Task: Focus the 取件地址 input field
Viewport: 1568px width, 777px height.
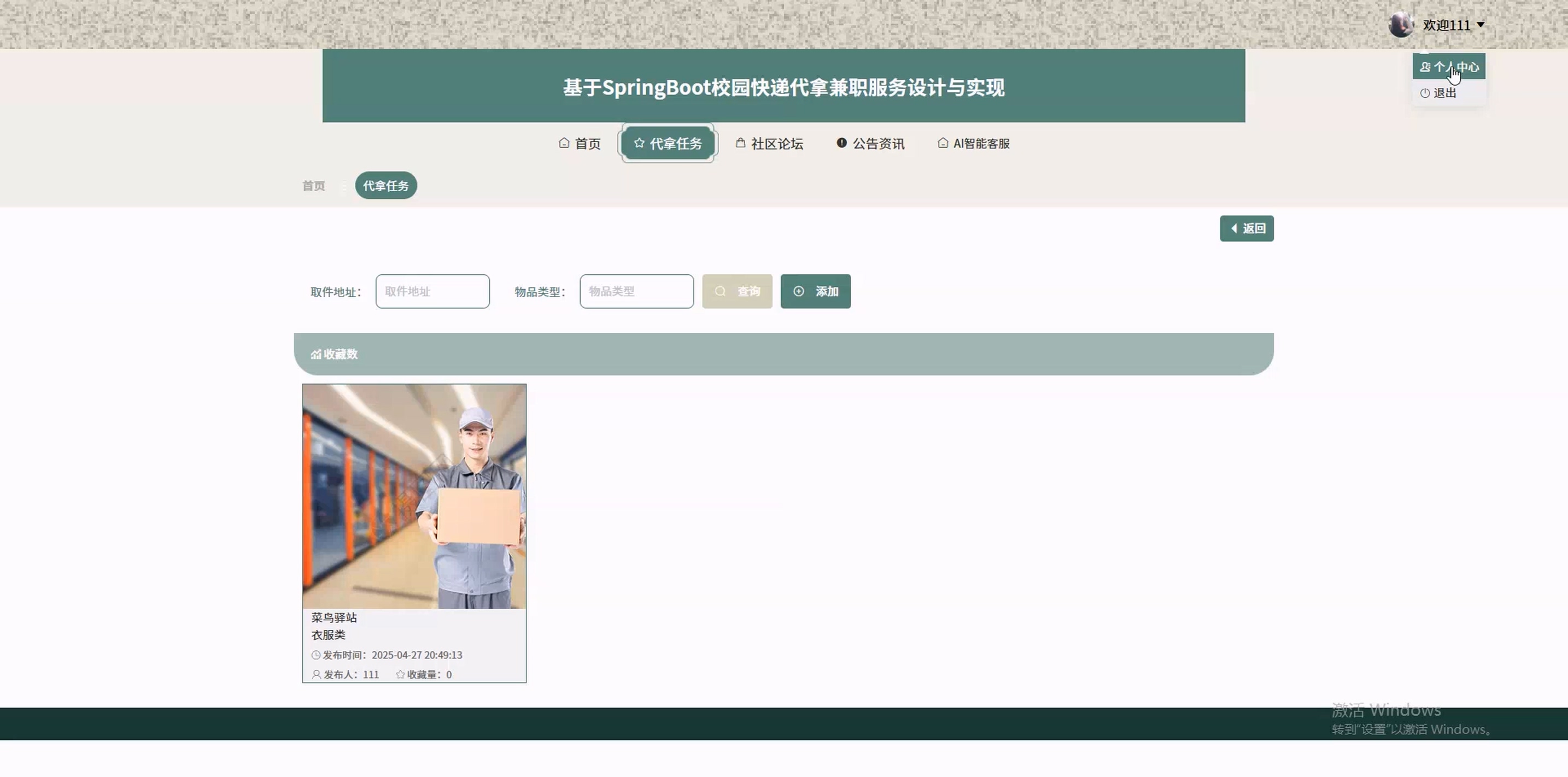Action: point(432,291)
